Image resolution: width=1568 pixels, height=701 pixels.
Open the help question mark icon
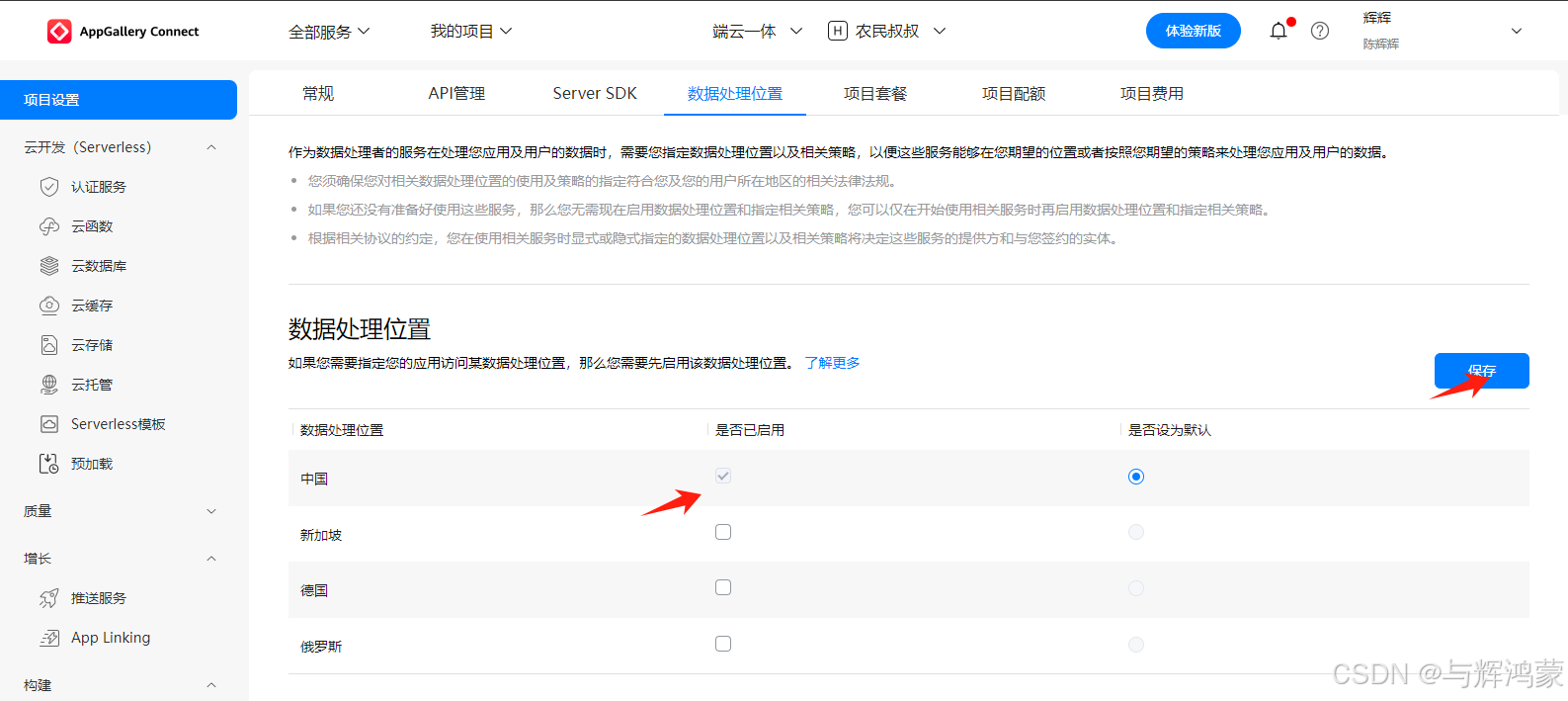pos(1320,31)
